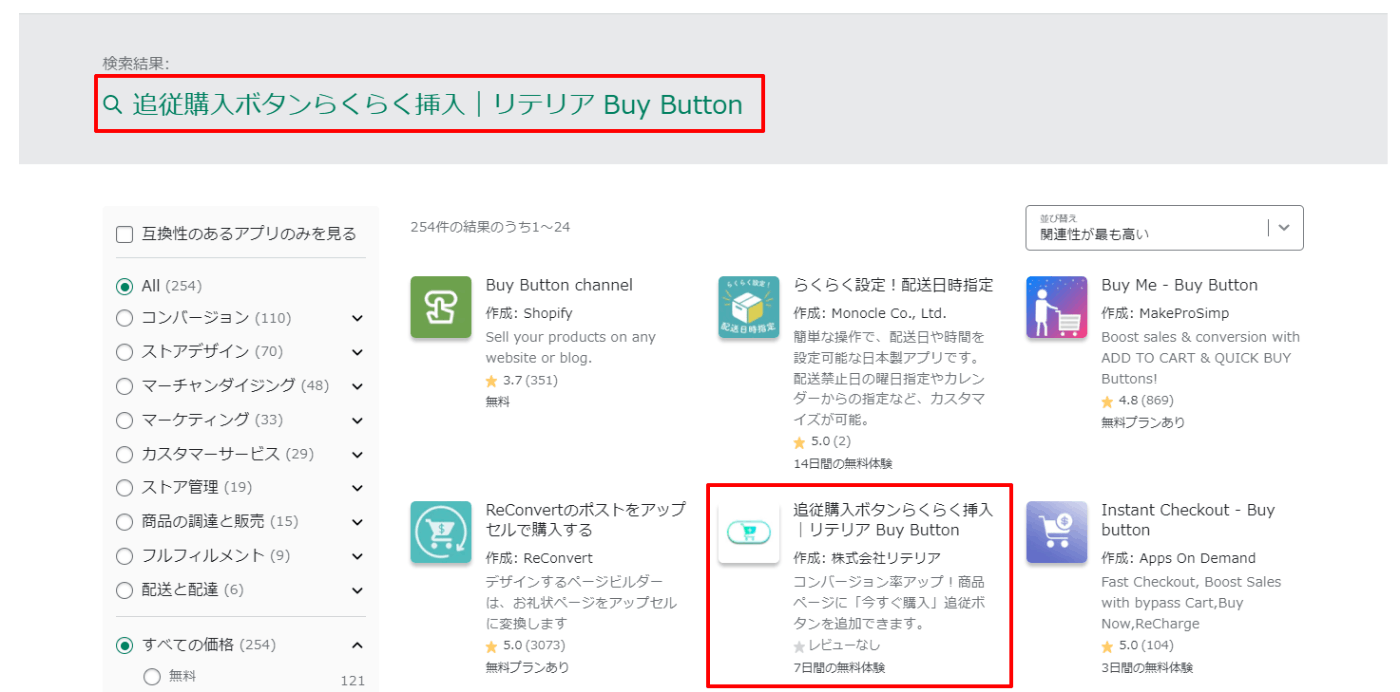Open the らくらく設定！配送日時指定 app icon
1400x692 pixels.
[749, 307]
